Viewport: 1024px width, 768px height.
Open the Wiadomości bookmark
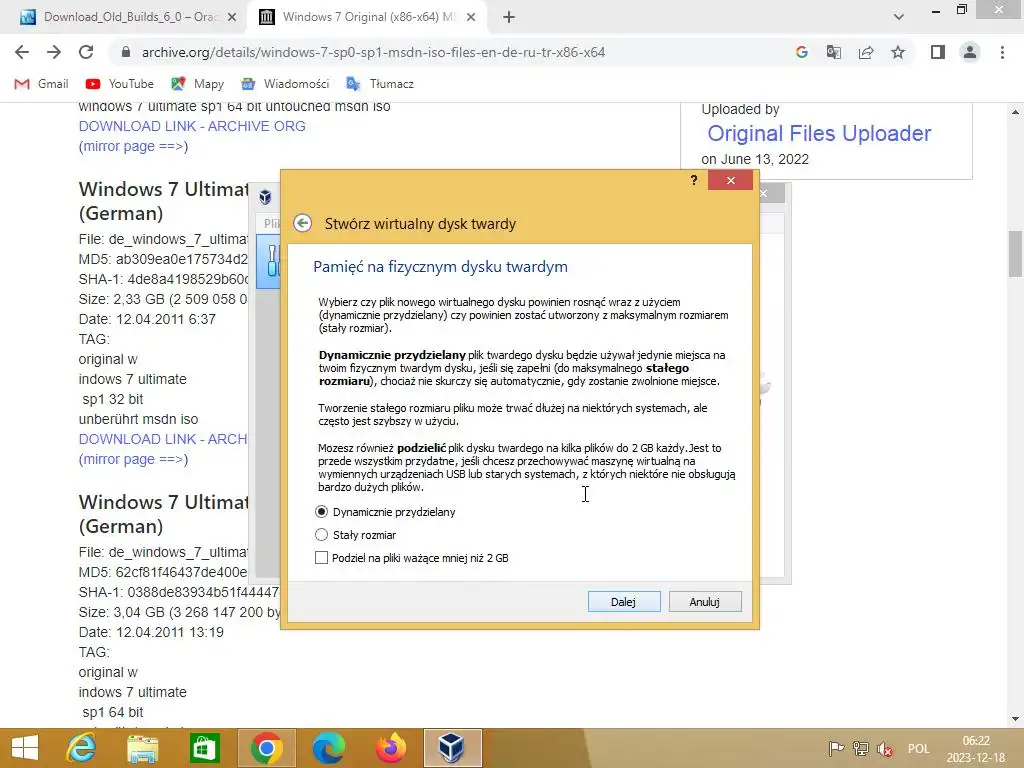[x=285, y=84]
